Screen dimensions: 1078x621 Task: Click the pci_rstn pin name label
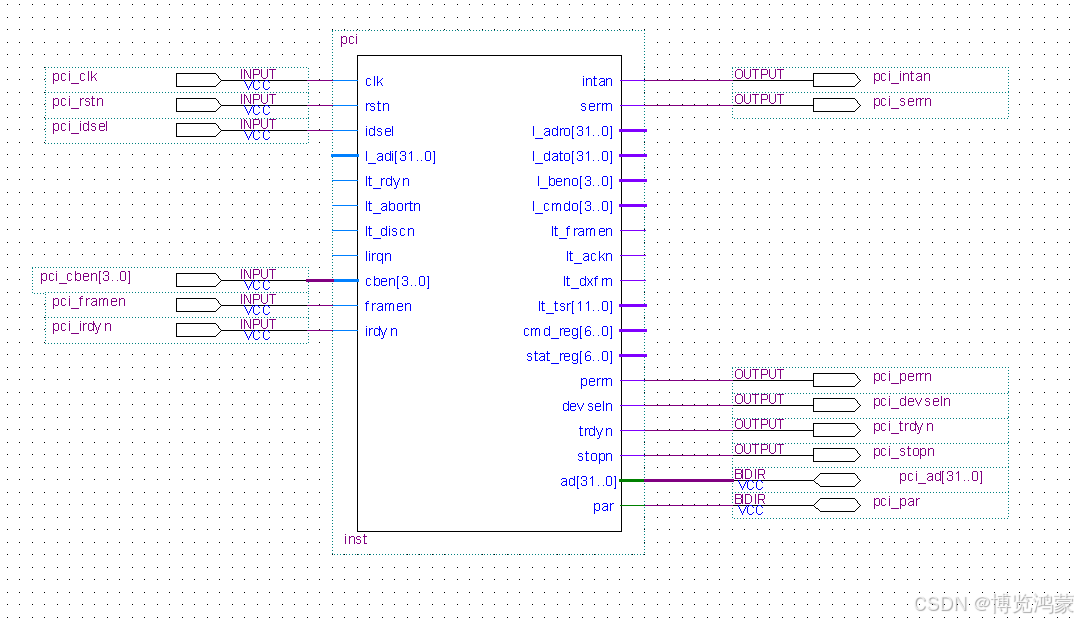pos(78,101)
